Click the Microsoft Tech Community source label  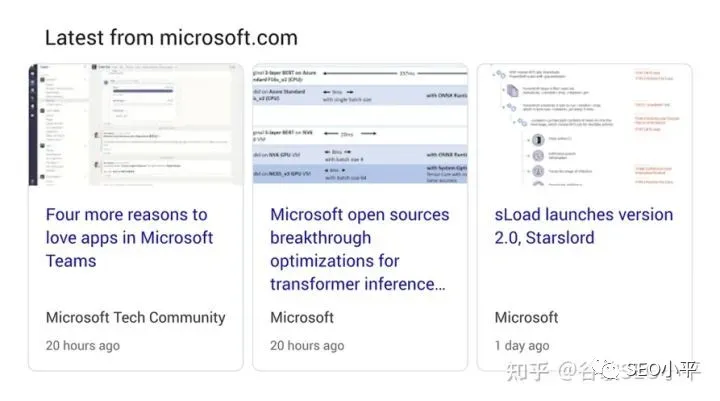[135, 317]
